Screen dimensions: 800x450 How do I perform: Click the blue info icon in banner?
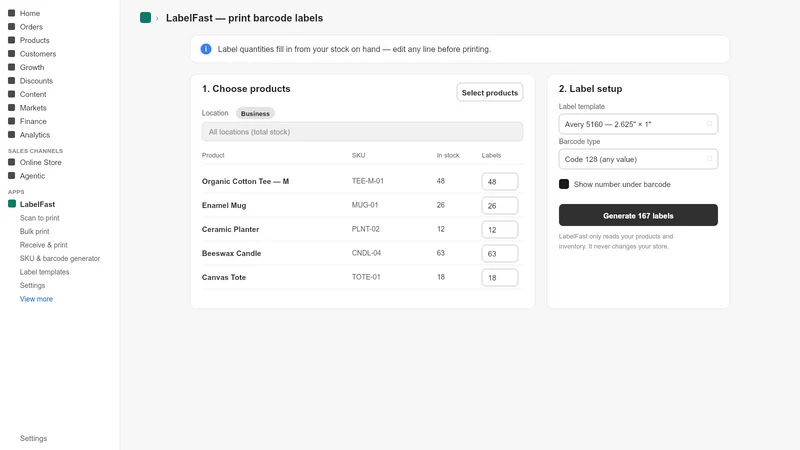tap(206, 49)
